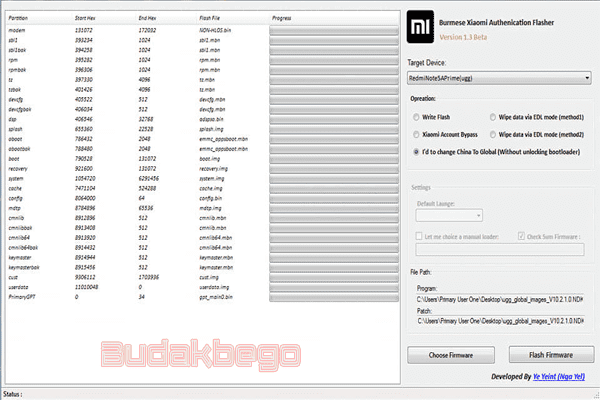The image size is (600, 400).
Task: Click the Flash Firmware button
Action: tap(551, 355)
